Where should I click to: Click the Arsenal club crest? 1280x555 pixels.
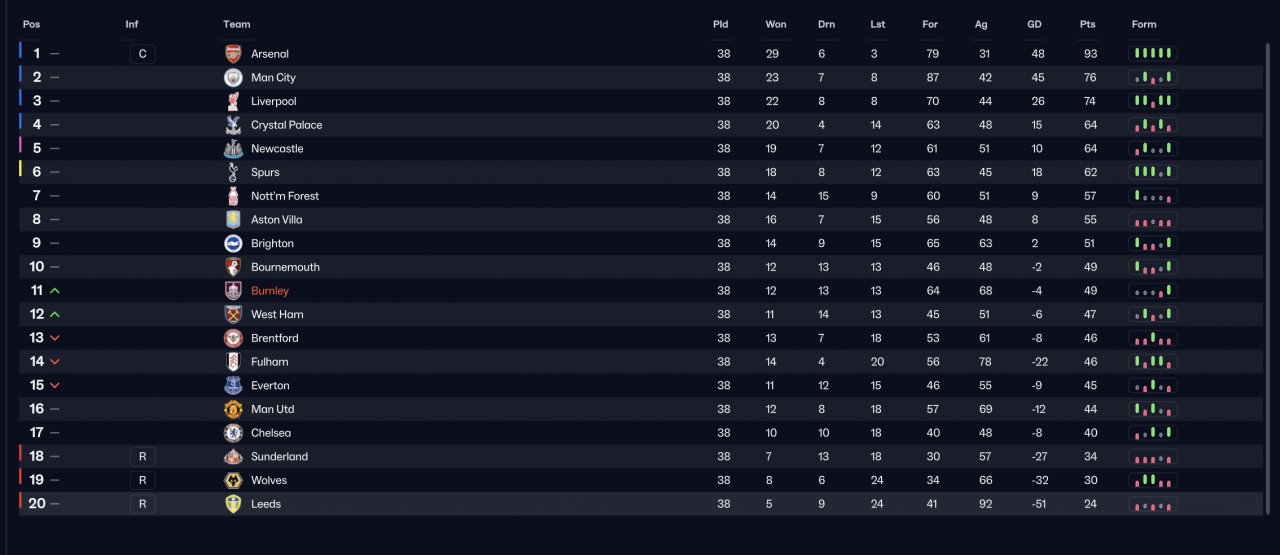[233, 54]
